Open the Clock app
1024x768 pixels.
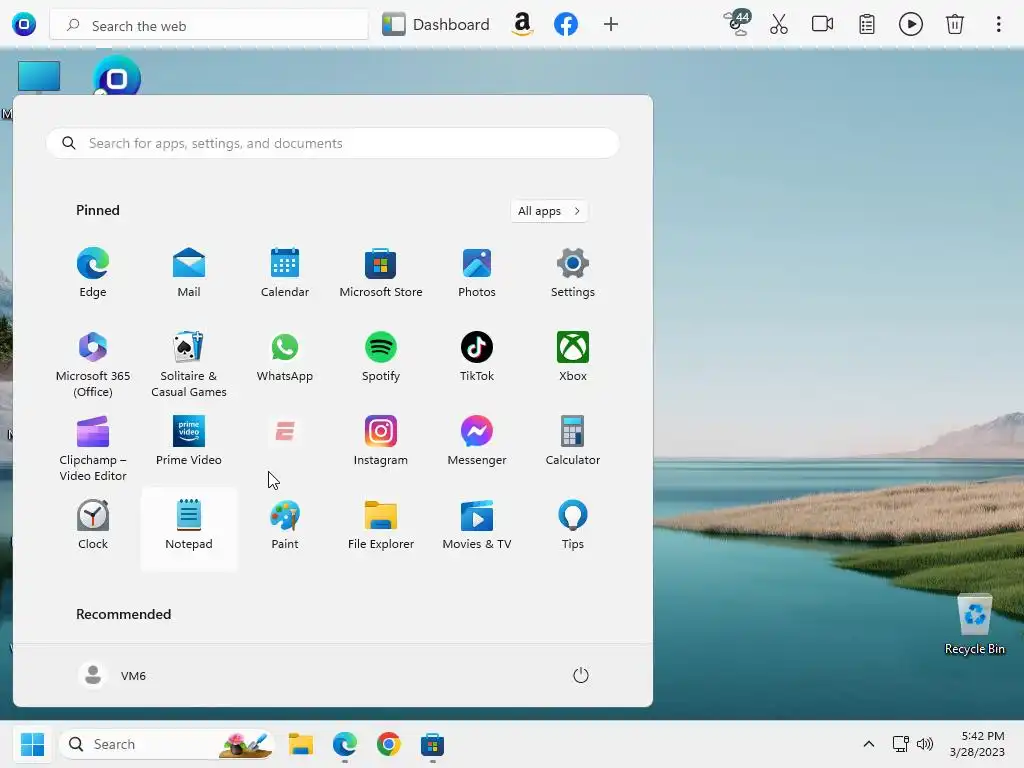tap(93, 525)
